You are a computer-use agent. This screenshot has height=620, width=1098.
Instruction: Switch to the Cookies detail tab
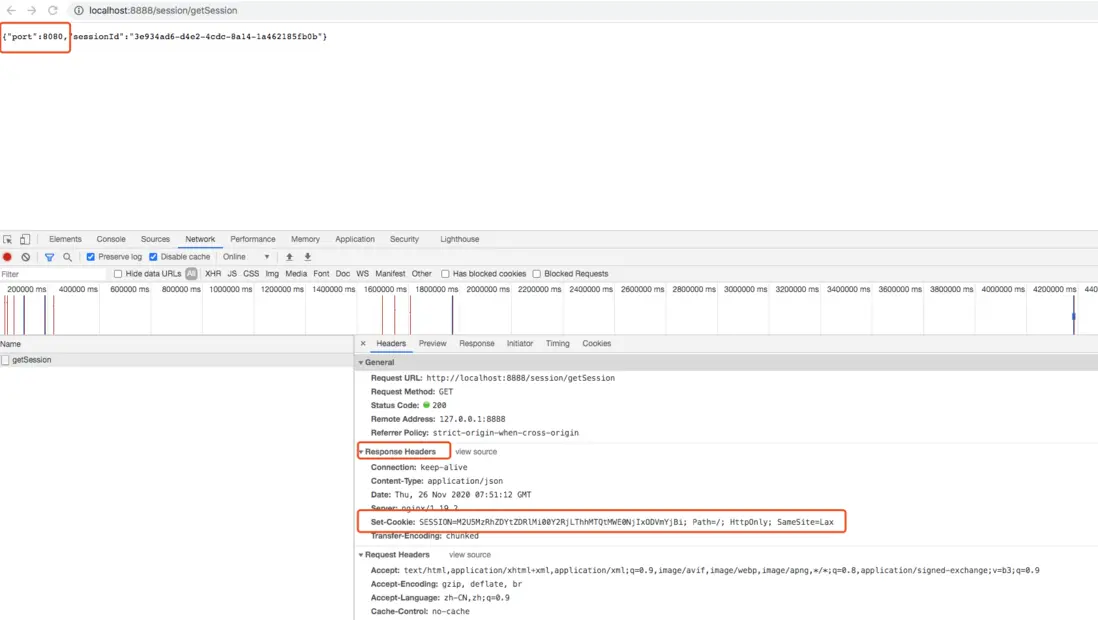[597, 343]
